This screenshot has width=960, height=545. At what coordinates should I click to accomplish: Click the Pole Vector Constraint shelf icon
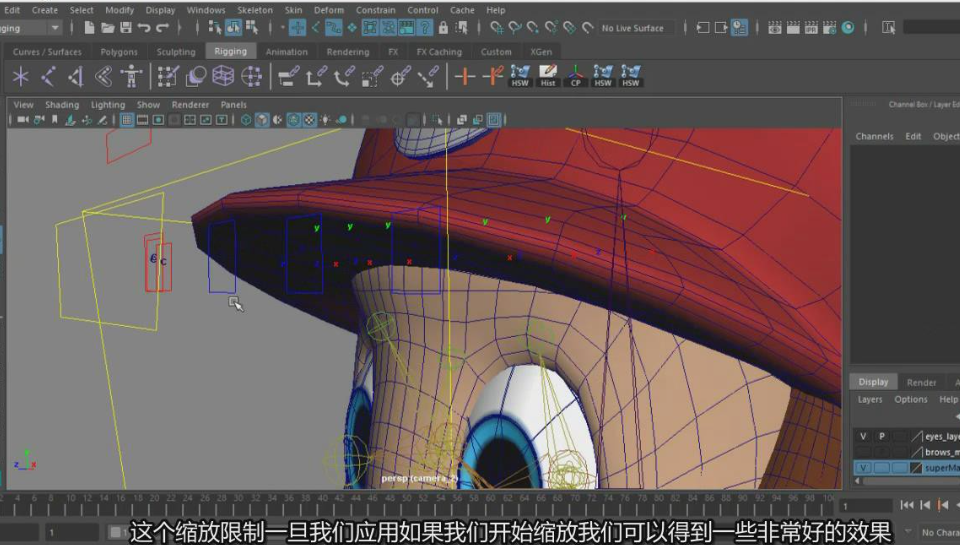pyautogui.click(x=429, y=77)
